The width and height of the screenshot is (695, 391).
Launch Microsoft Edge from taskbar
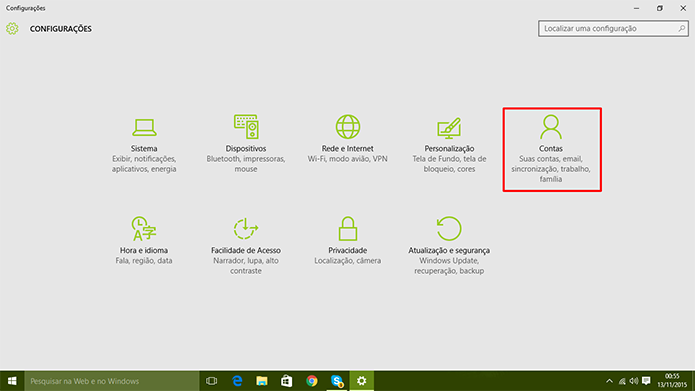pyautogui.click(x=237, y=381)
